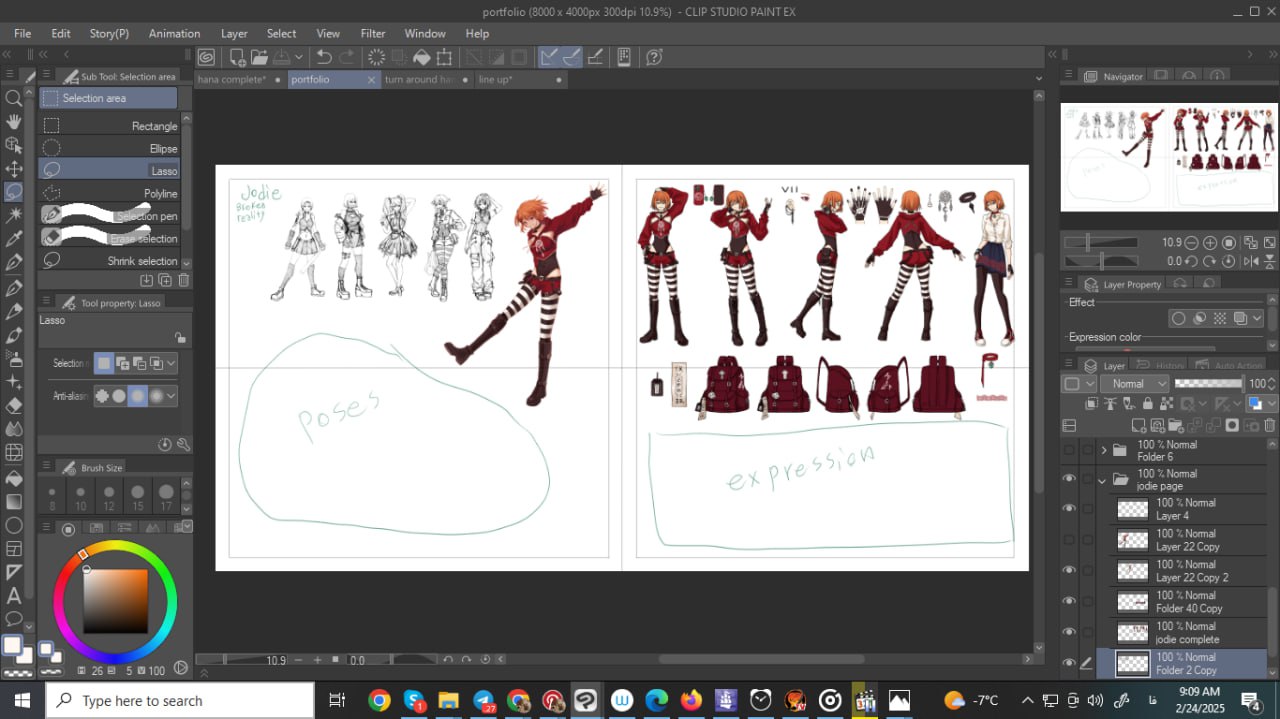Click the delete layer trash icon
Screen dimensions: 1280x719
click(1269, 425)
